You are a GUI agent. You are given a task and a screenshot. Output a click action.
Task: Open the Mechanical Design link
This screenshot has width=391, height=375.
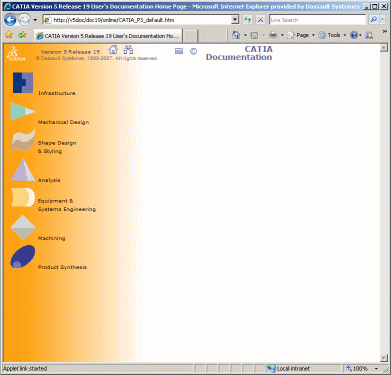tap(63, 122)
